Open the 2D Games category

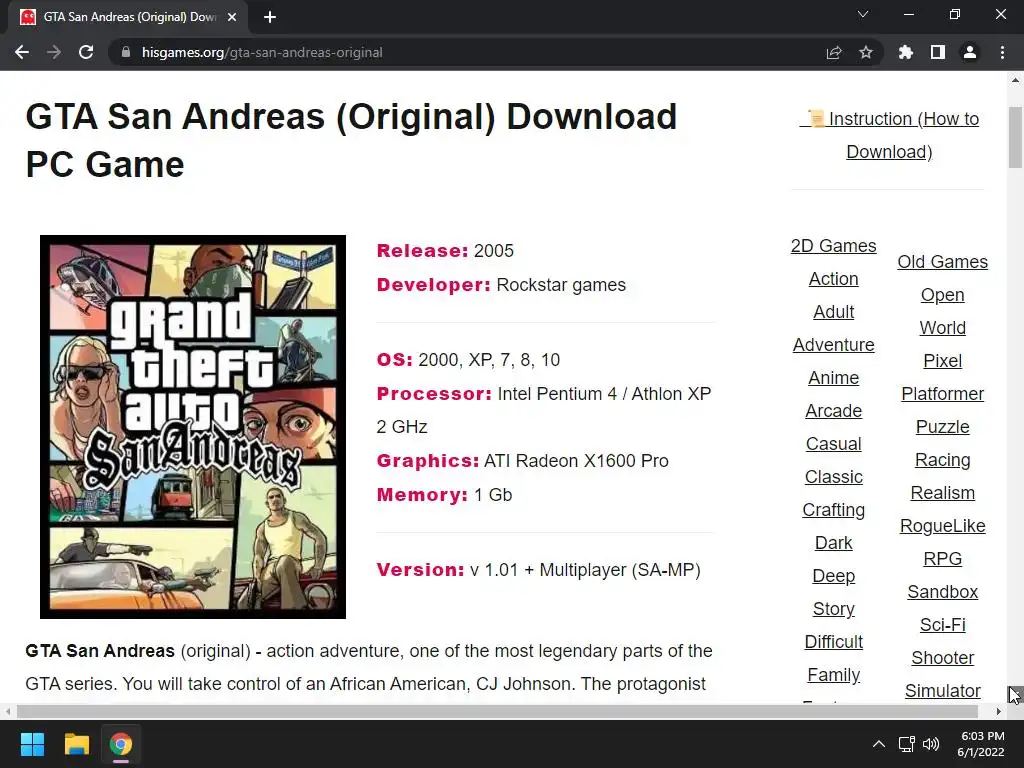pos(833,246)
